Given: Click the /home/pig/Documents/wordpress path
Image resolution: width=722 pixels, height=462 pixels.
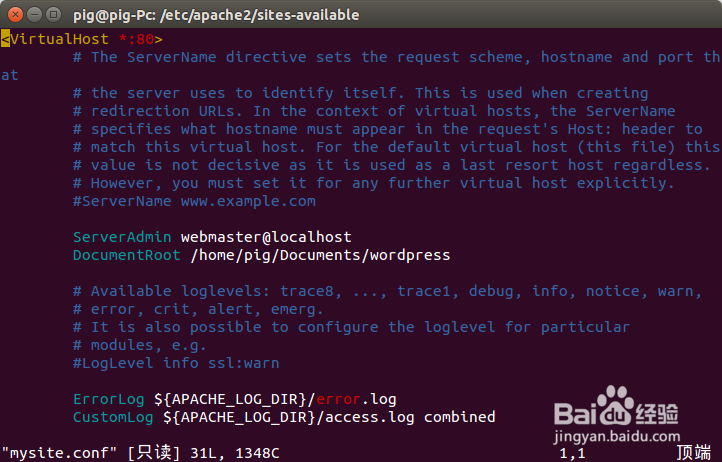Looking at the screenshot, I should [x=320, y=255].
